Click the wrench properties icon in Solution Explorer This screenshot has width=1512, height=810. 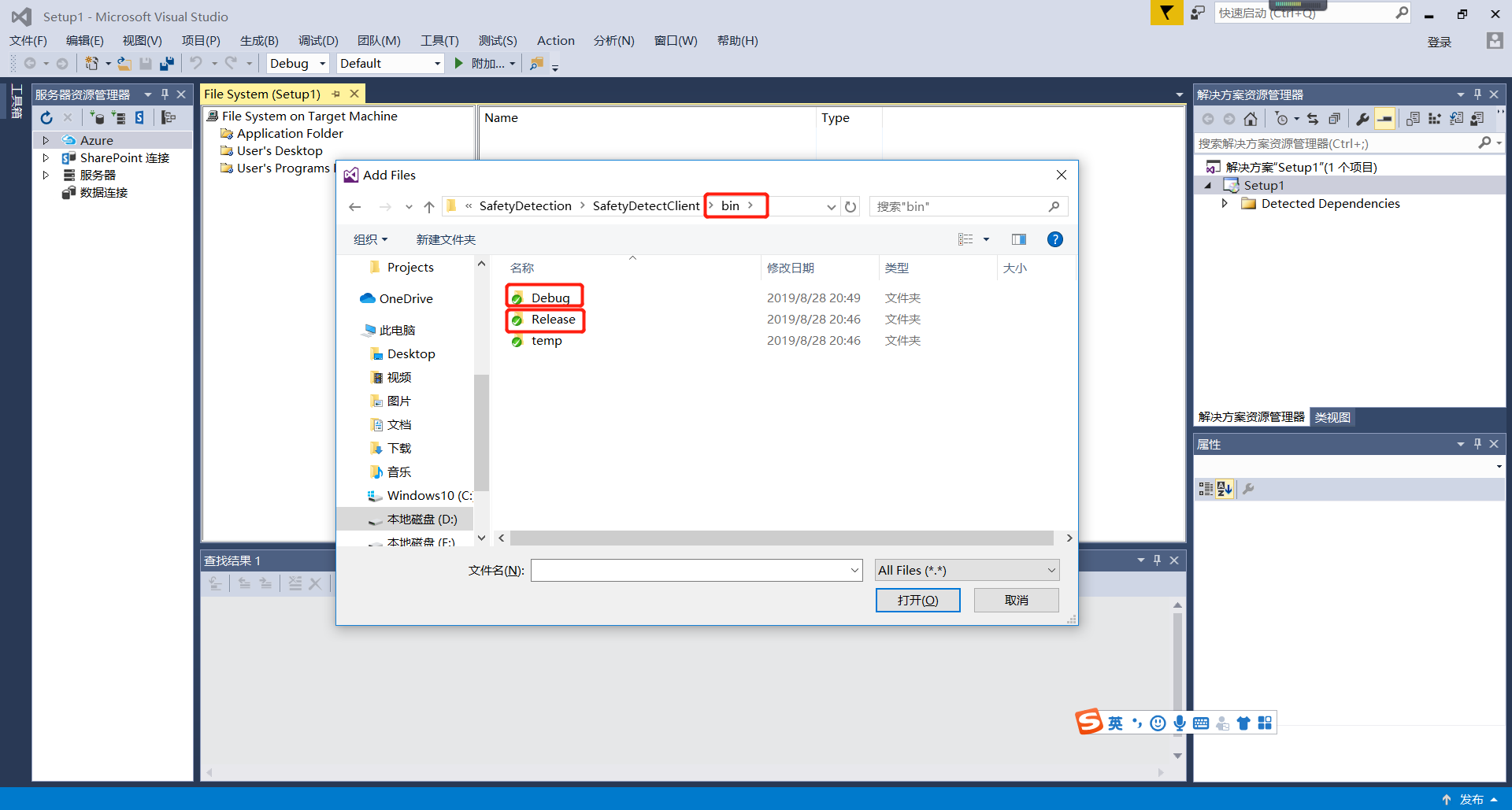coord(1362,119)
